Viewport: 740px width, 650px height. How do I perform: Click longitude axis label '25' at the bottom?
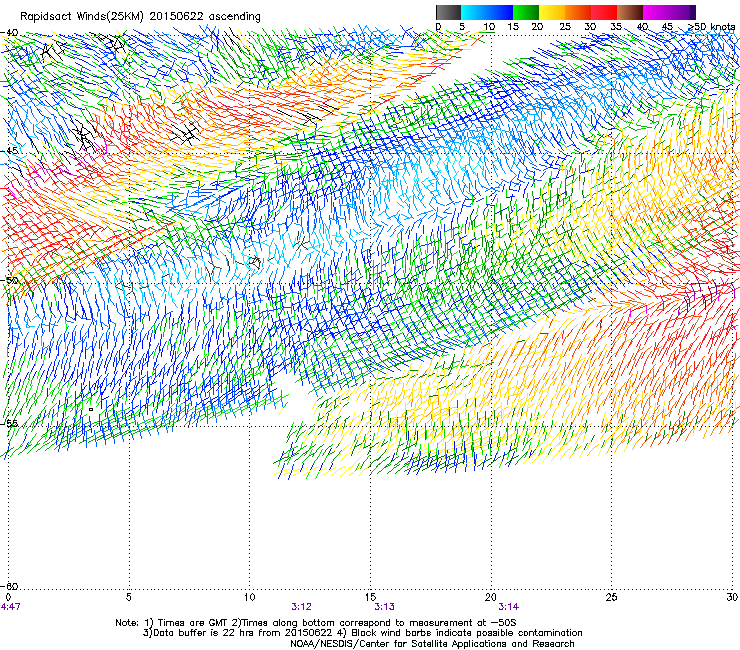611,597
